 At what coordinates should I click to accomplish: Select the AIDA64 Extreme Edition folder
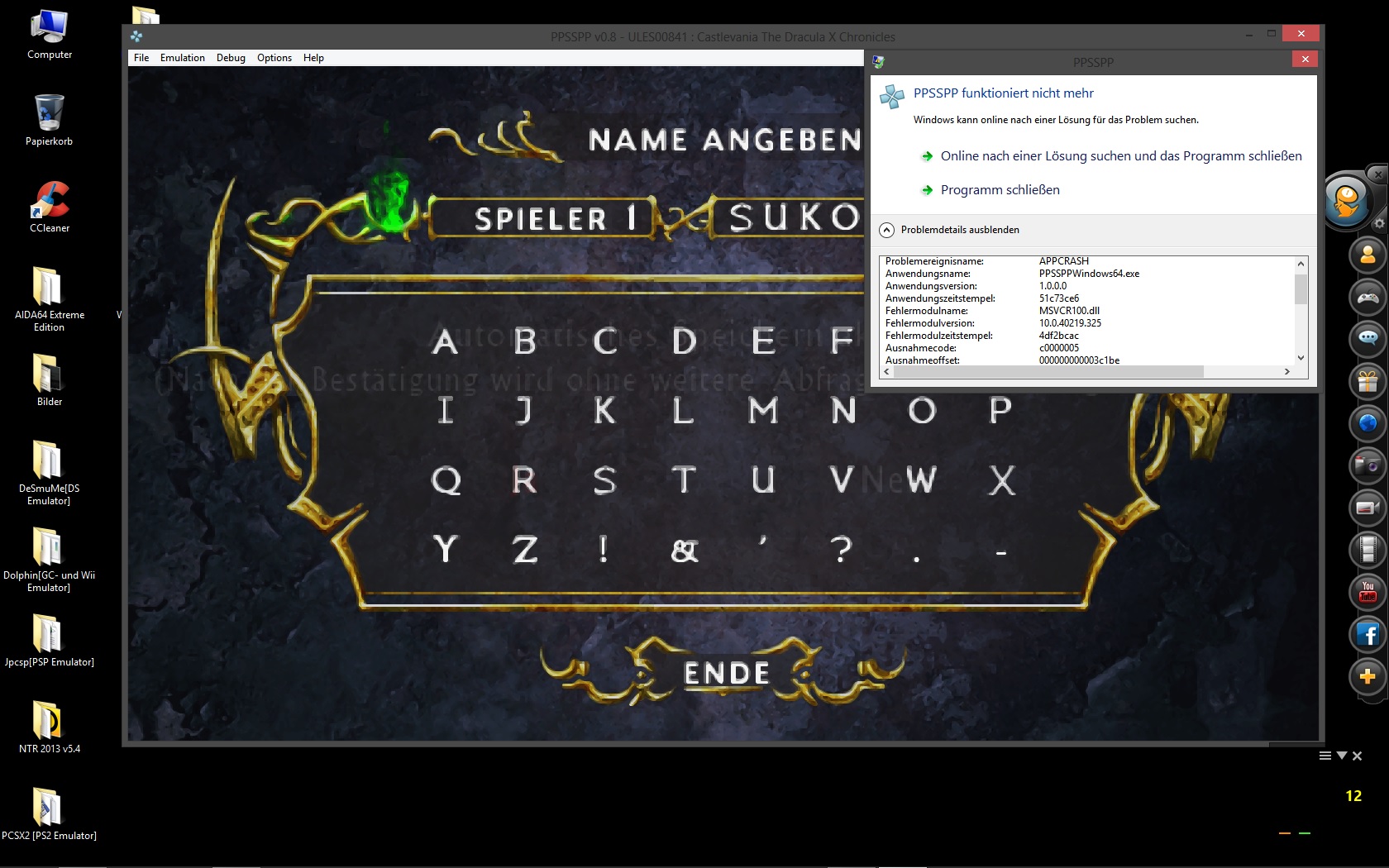49,299
